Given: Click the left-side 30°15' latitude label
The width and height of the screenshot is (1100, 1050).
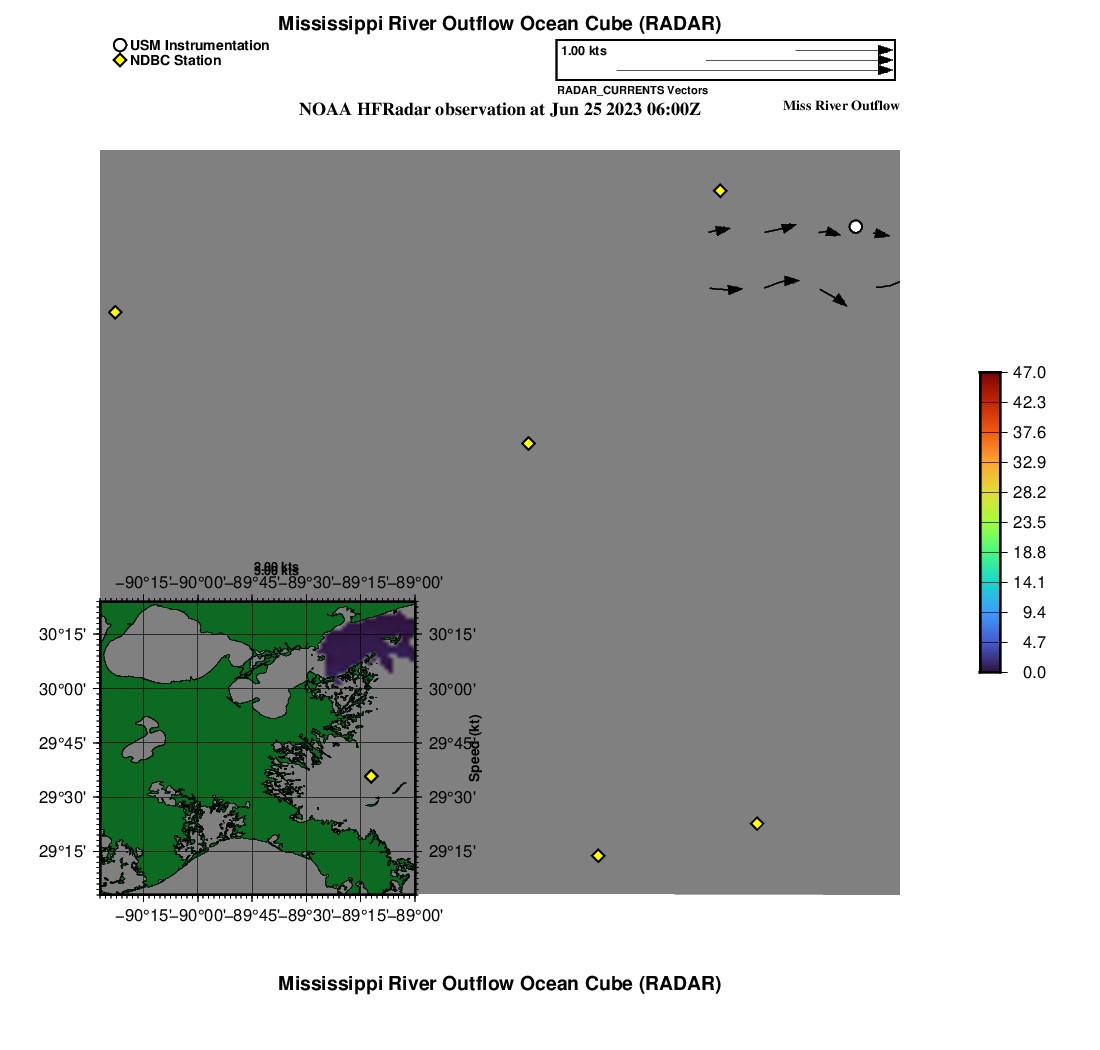Looking at the screenshot, I should (62, 635).
